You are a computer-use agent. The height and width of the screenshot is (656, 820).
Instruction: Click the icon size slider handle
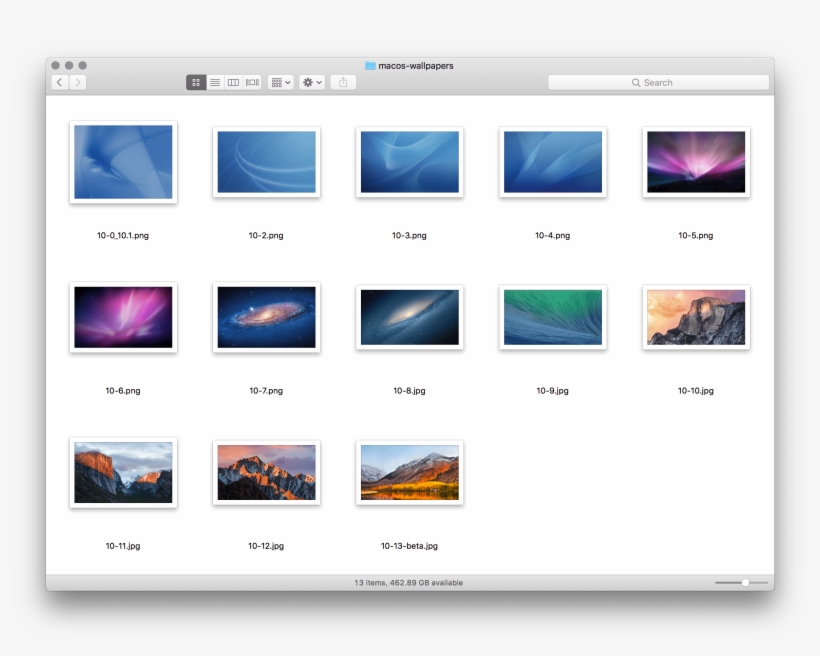pyautogui.click(x=745, y=582)
